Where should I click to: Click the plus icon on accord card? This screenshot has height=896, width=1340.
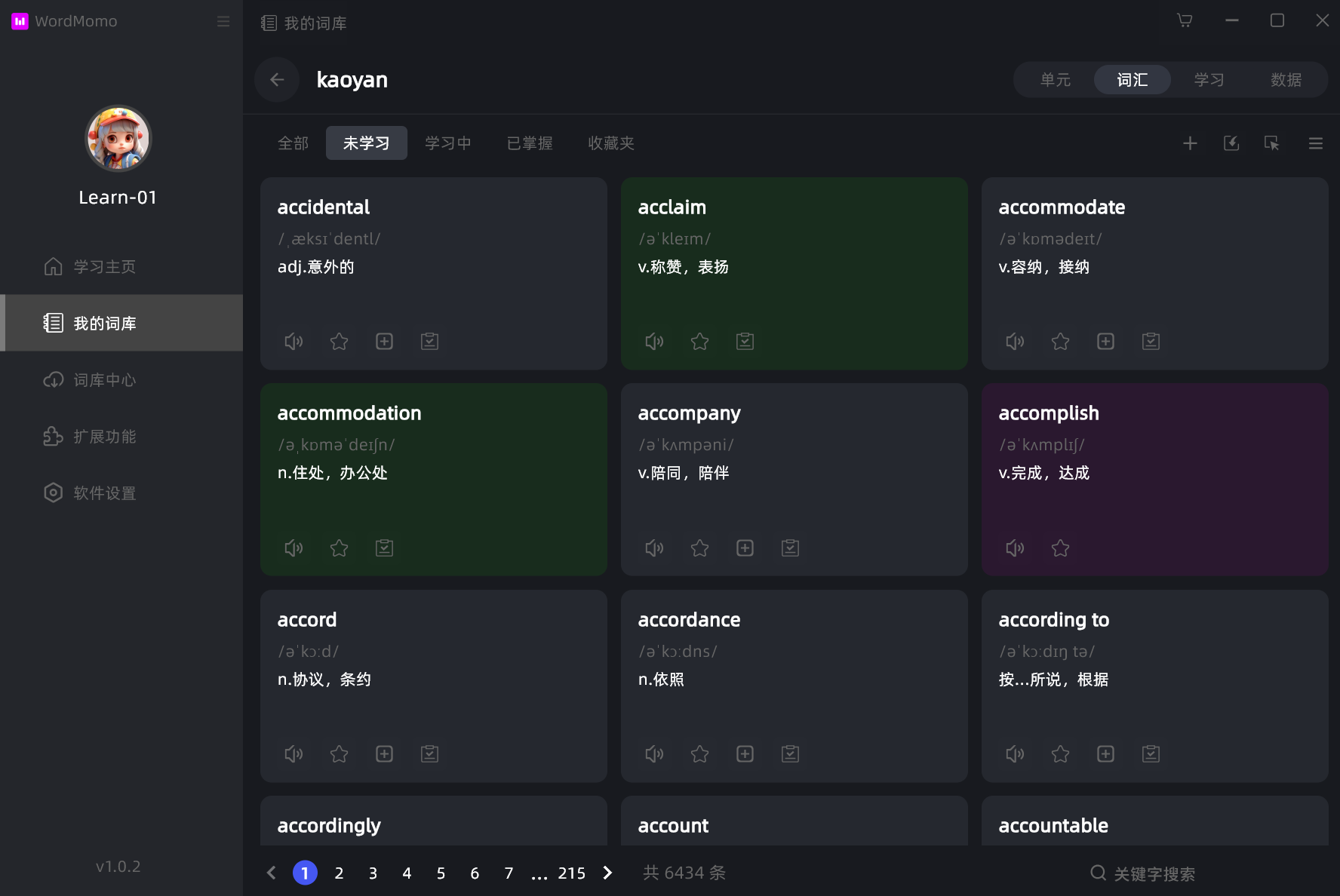384,754
